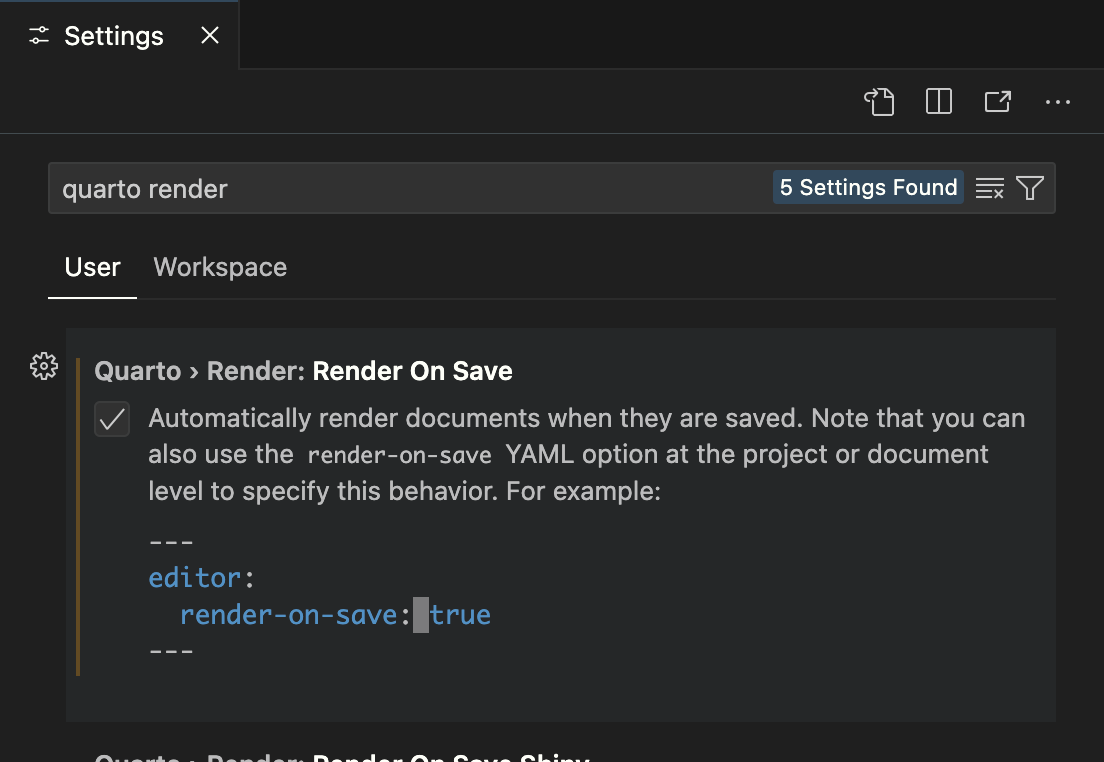Screen dimensions: 1104x762
Task: Click the sliders icon on the Settings tab
Action: pyautogui.click(x=38, y=35)
